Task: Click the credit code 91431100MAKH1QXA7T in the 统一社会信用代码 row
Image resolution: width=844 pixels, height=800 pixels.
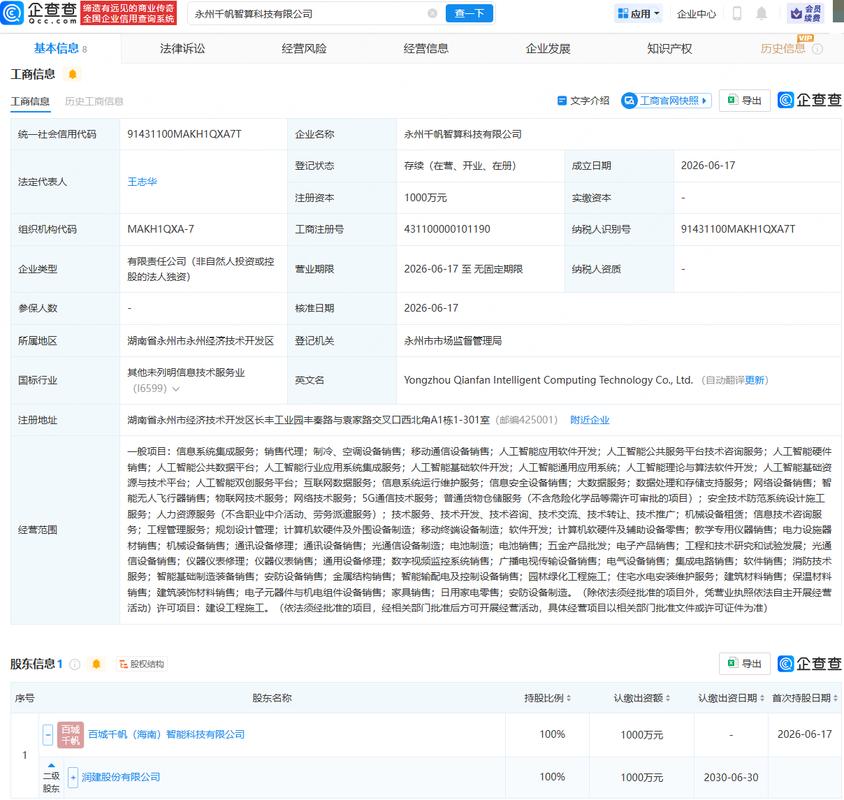Action: (184, 134)
